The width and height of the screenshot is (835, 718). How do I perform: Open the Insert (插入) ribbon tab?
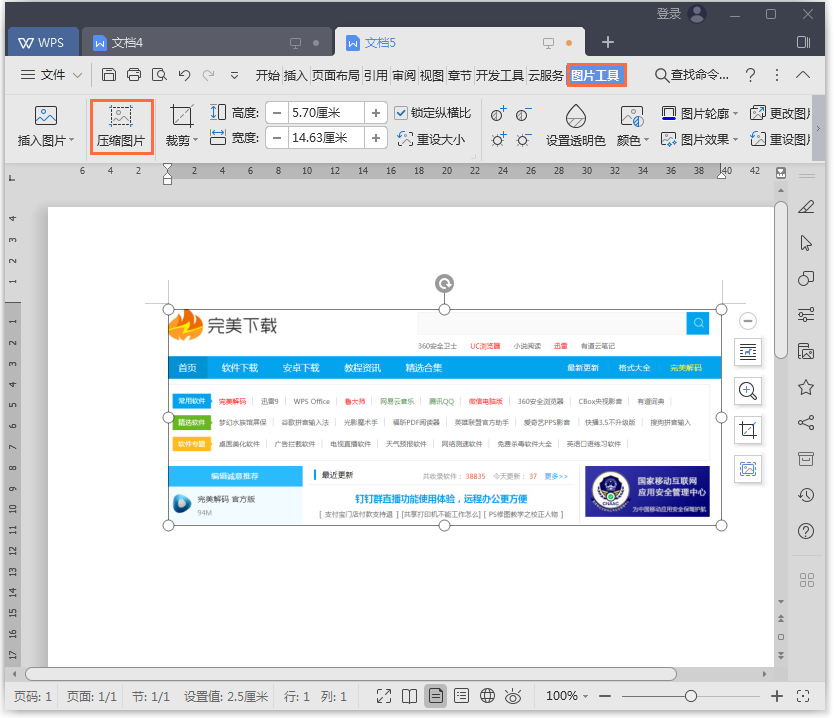[x=296, y=76]
